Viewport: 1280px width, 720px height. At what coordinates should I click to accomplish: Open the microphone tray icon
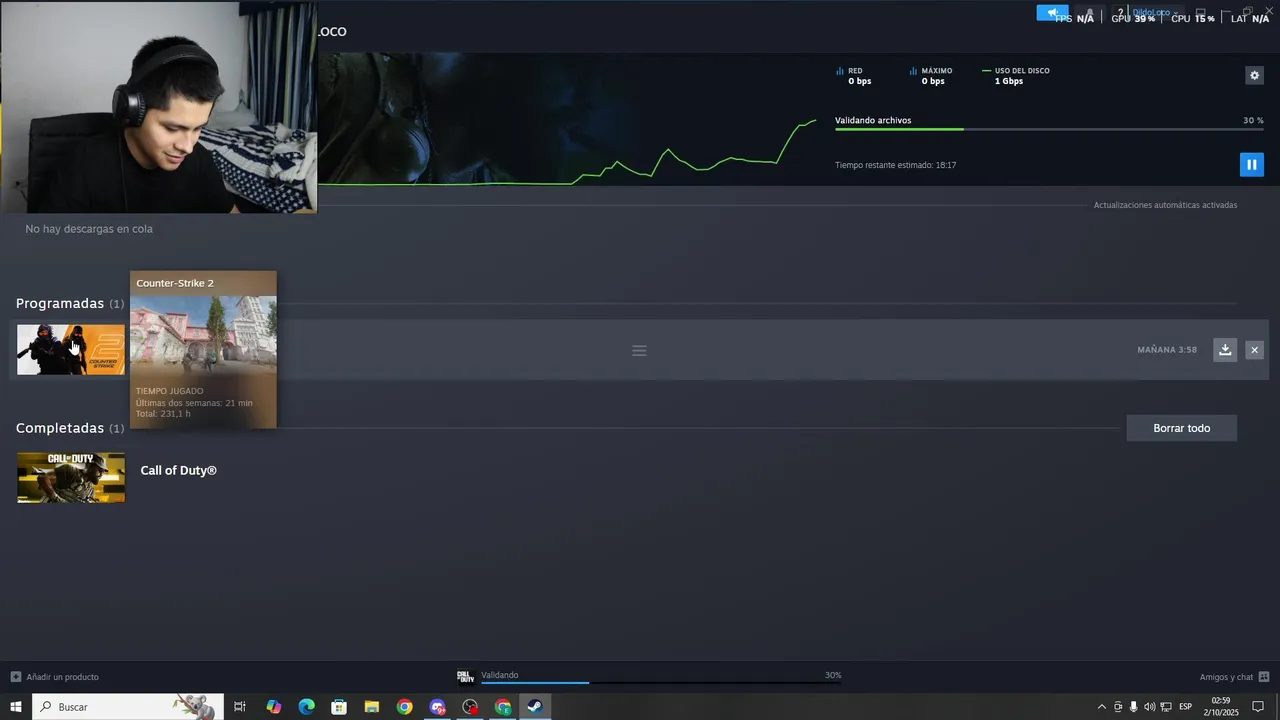click(x=1133, y=707)
